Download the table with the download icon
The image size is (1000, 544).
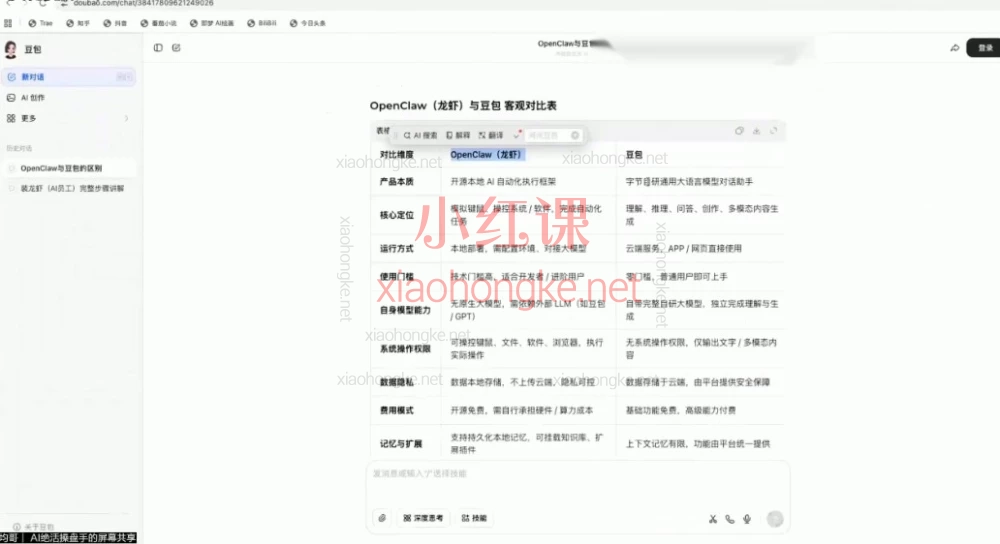(756, 131)
